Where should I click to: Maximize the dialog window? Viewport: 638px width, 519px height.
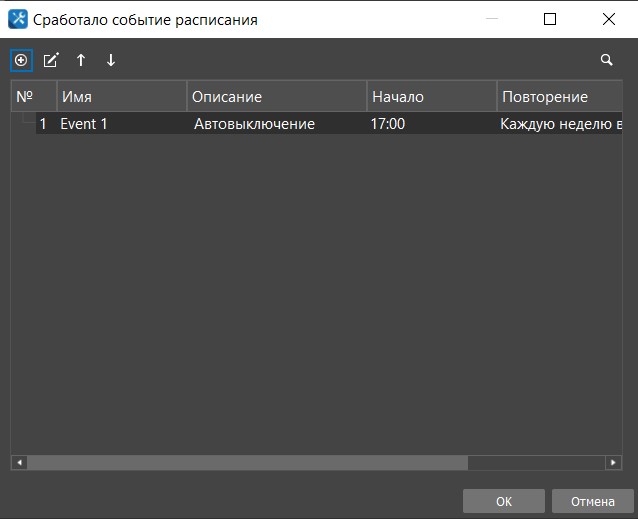pos(550,19)
